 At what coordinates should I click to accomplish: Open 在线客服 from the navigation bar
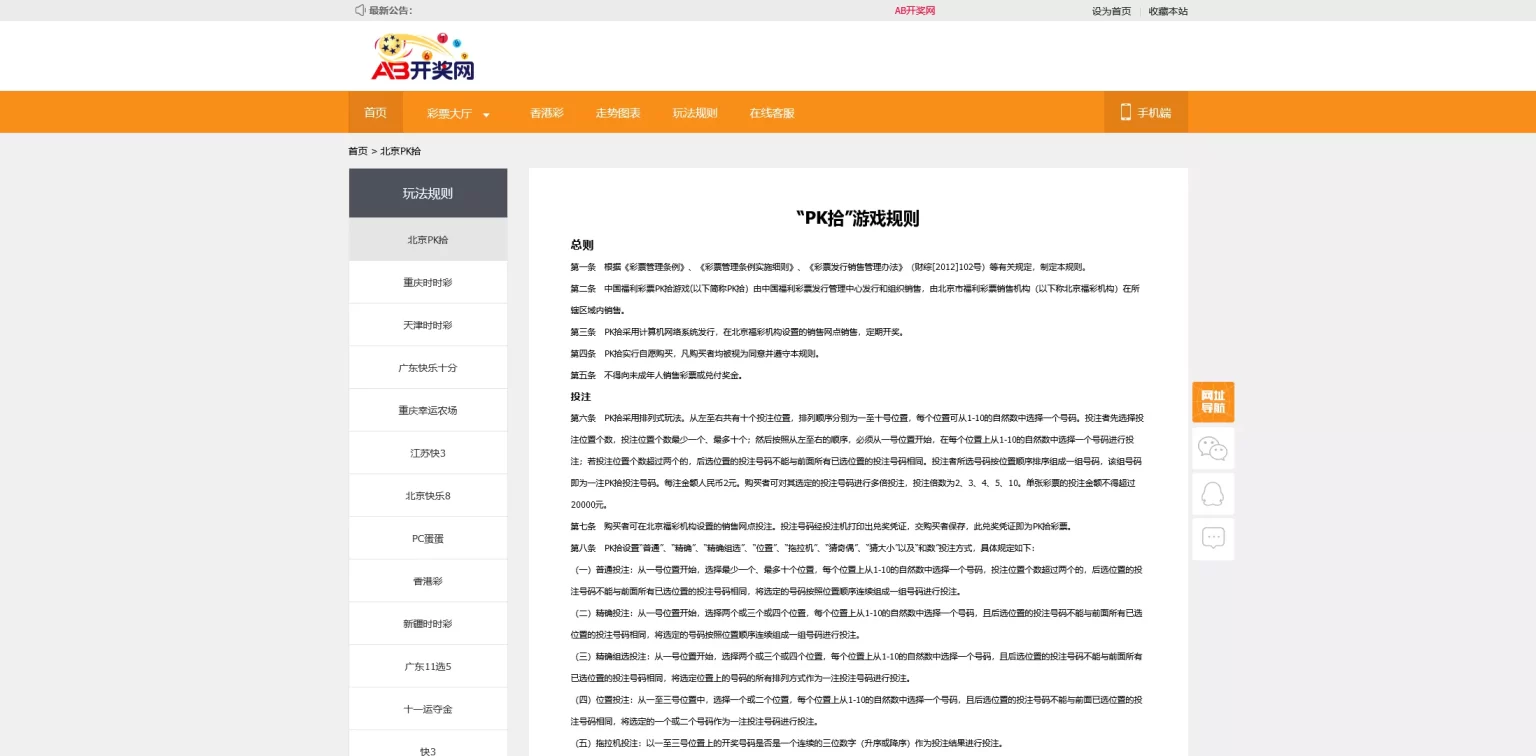click(772, 113)
